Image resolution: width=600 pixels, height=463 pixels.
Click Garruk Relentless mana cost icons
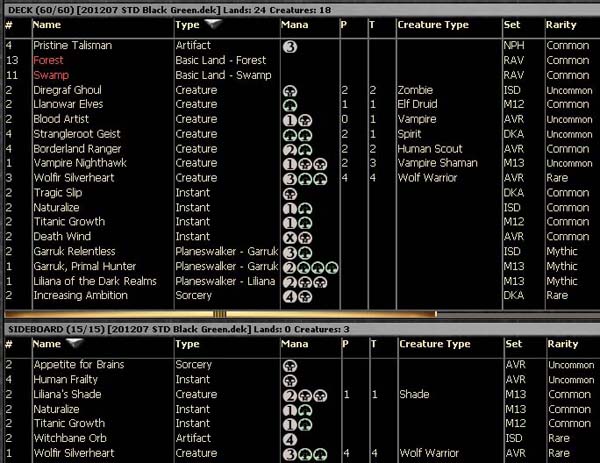[x=297, y=253]
